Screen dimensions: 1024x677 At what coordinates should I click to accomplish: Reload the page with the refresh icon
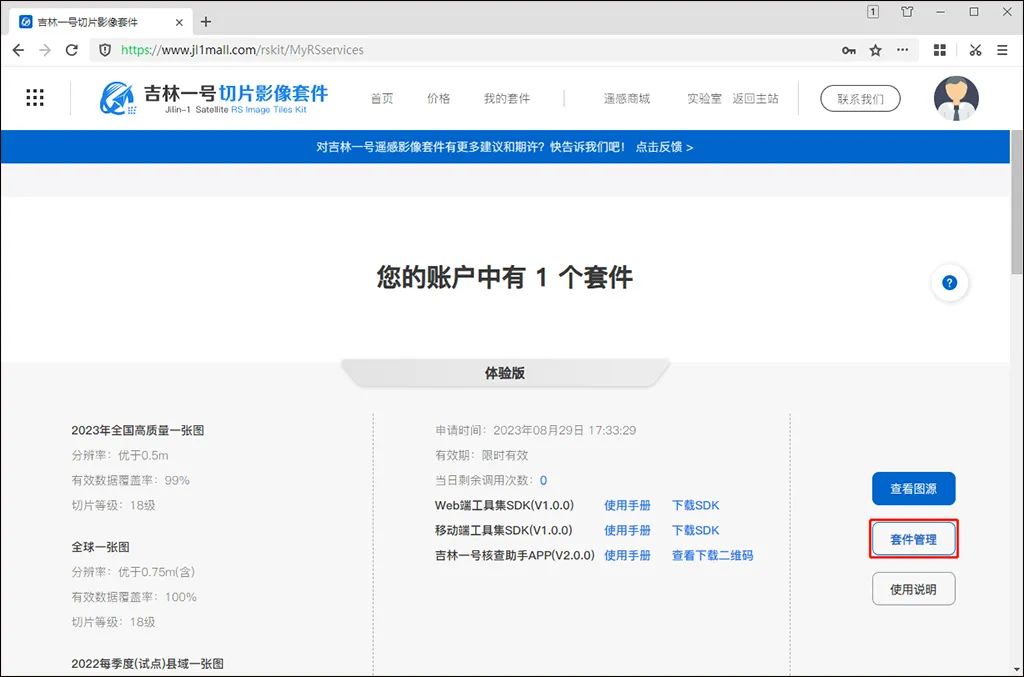(x=72, y=50)
